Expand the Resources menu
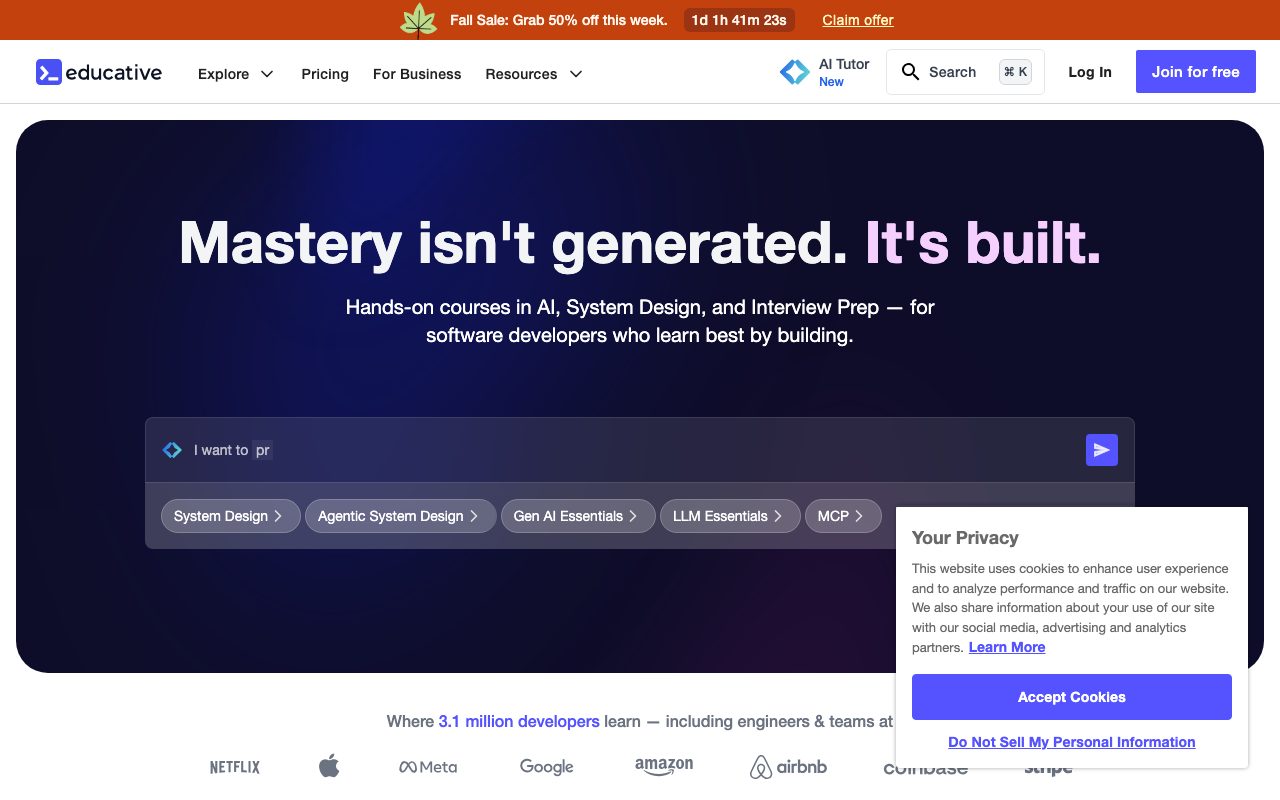 coord(534,74)
